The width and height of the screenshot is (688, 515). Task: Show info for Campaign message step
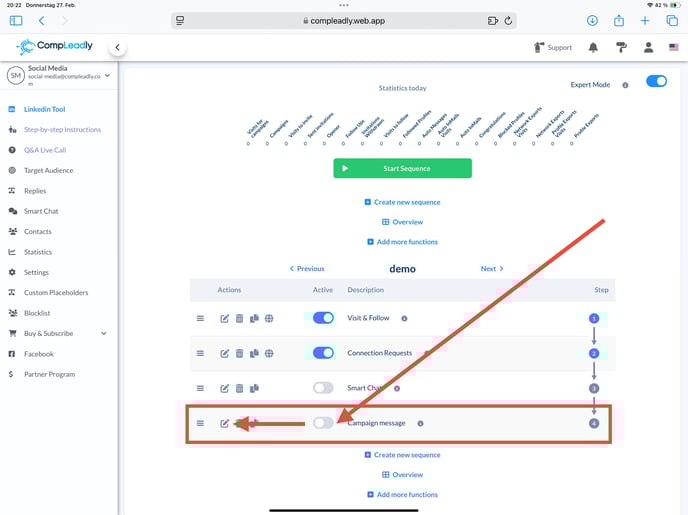click(420, 423)
